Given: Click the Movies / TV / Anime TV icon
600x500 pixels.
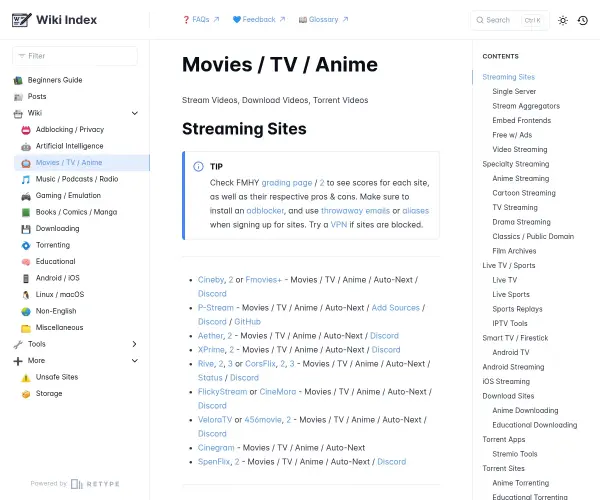Looking at the screenshot, I should (x=26, y=163).
